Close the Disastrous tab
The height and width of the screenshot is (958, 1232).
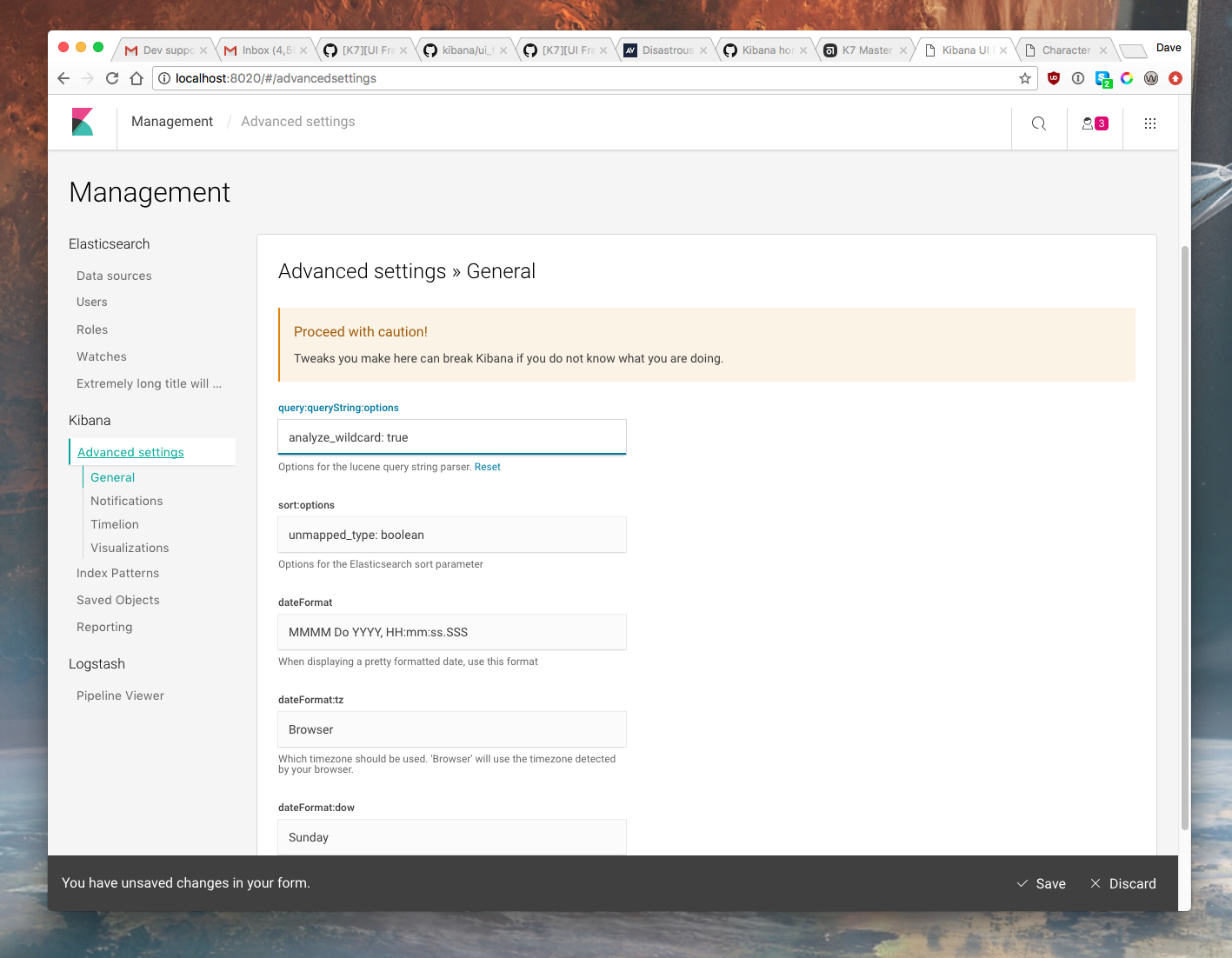coord(703,50)
